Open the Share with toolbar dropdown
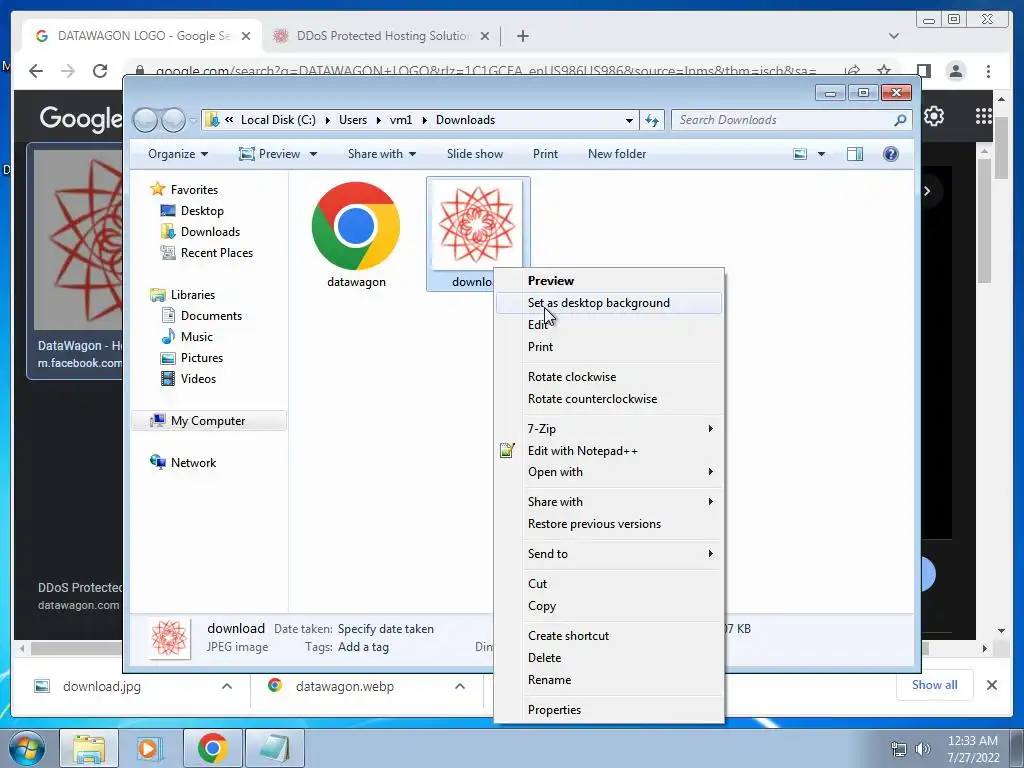 pos(381,154)
